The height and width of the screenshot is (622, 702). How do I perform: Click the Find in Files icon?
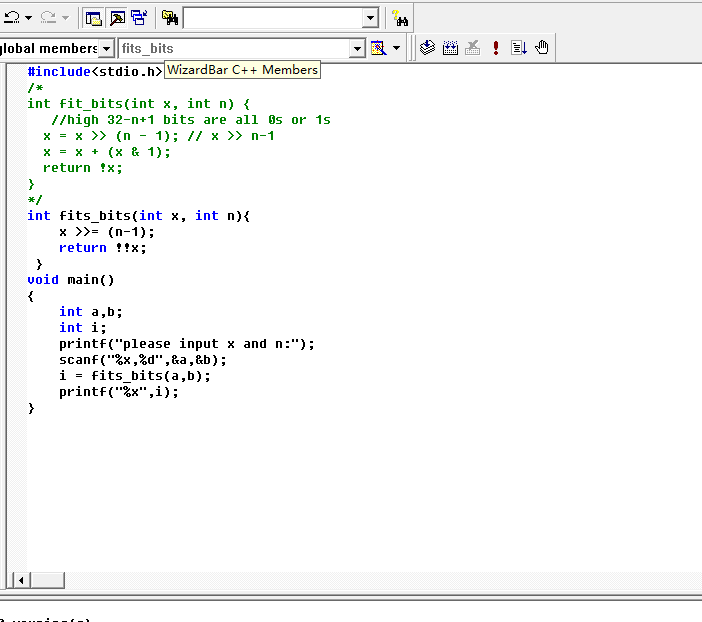point(170,18)
